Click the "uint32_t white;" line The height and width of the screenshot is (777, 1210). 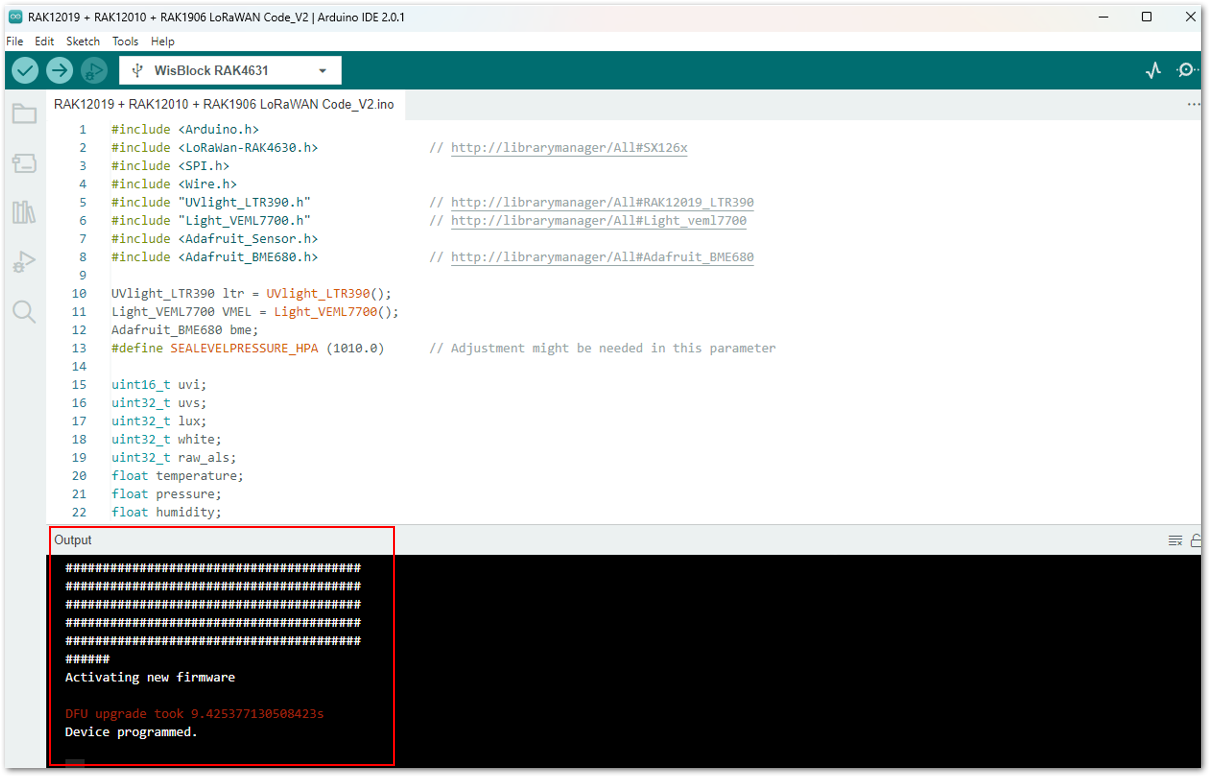pyautogui.click(x=167, y=439)
